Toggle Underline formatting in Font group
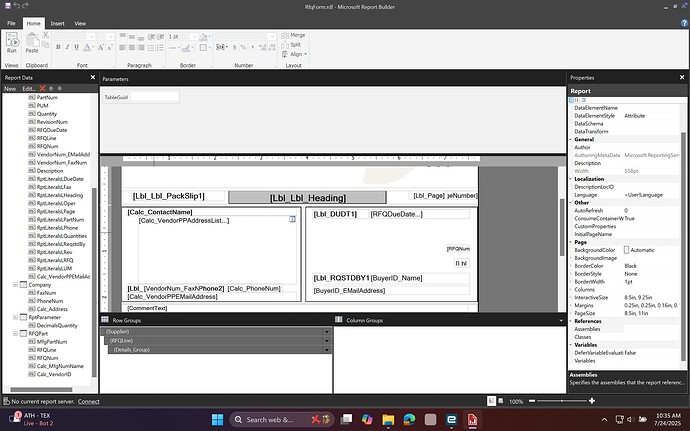The image size is (690, 431). [x=76, y=47]
